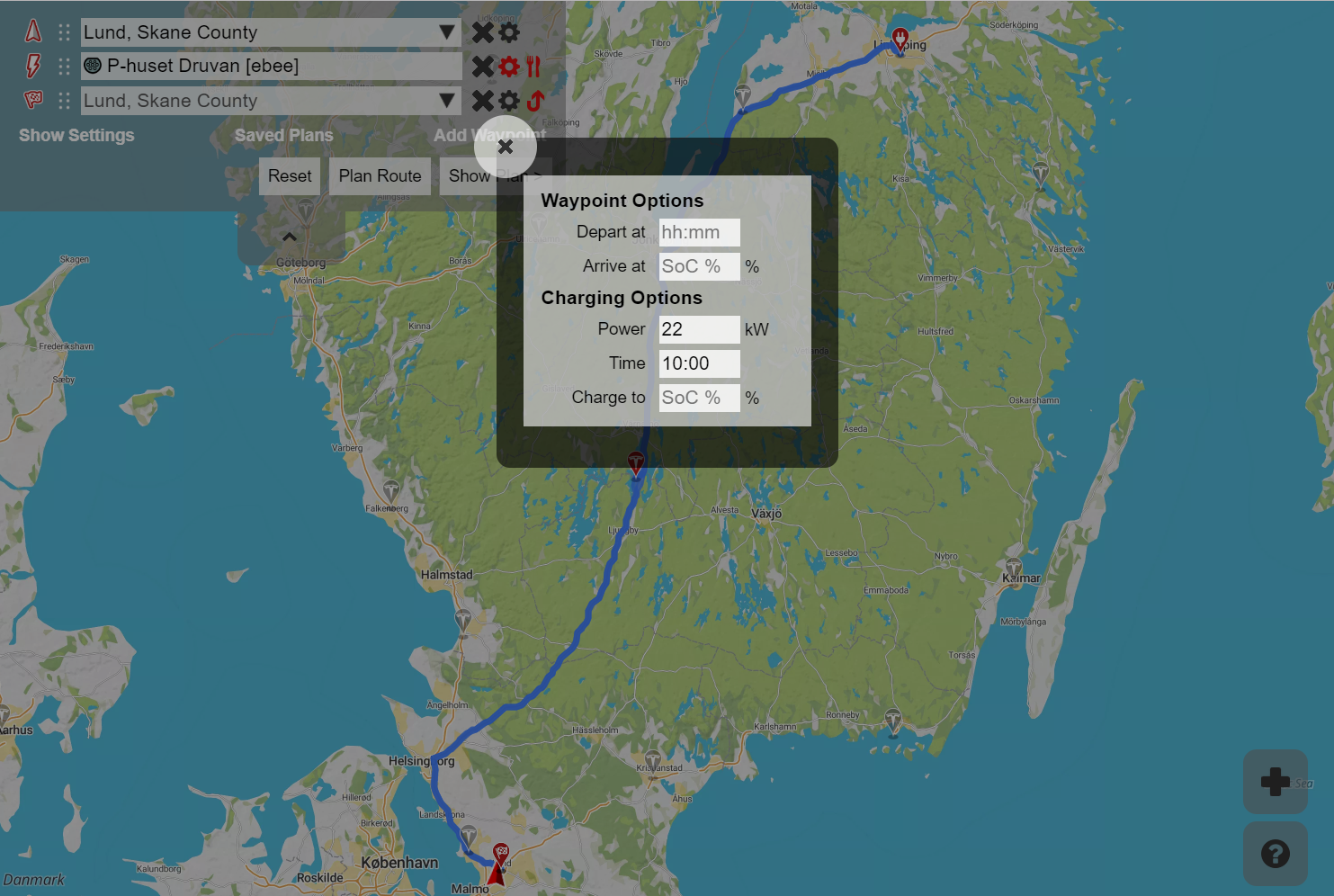Image resolution: width=1334 pixels, height=896 pixels.
Task: Click the plus button on the map
Action: tap(1275, 782)
